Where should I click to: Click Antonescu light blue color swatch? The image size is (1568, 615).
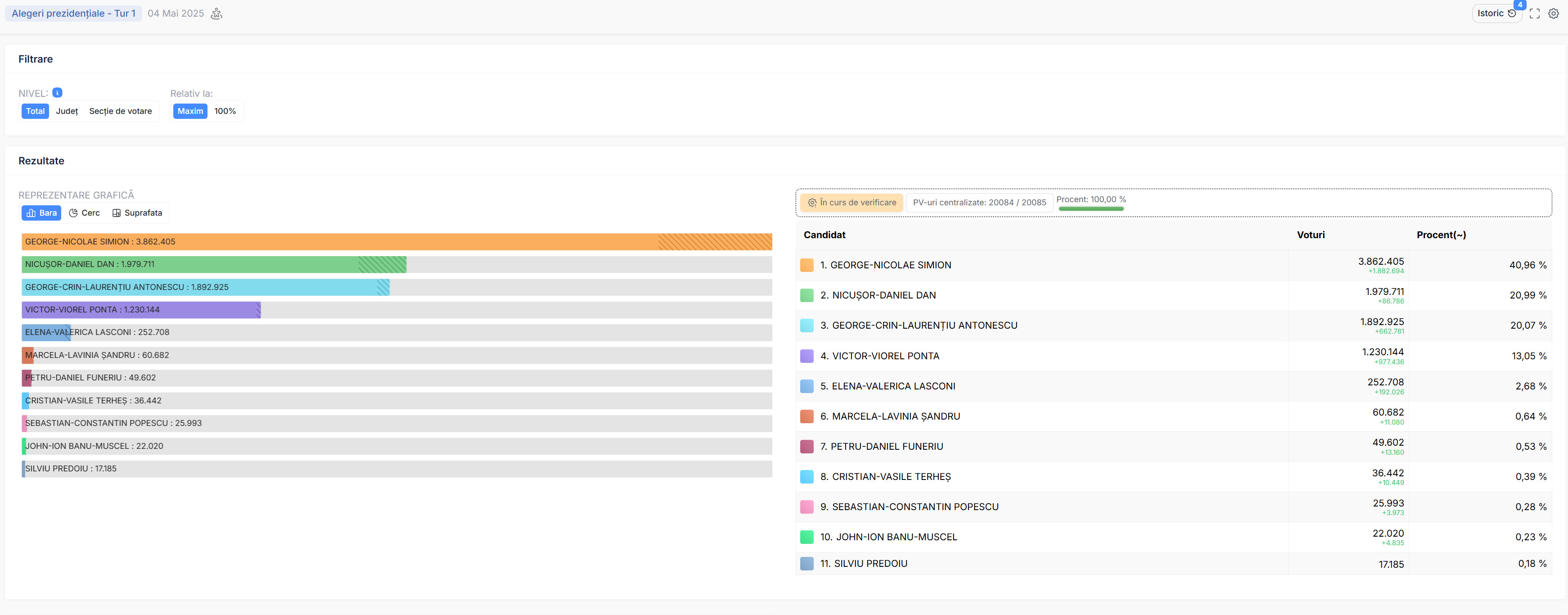[x=807, y=325]
